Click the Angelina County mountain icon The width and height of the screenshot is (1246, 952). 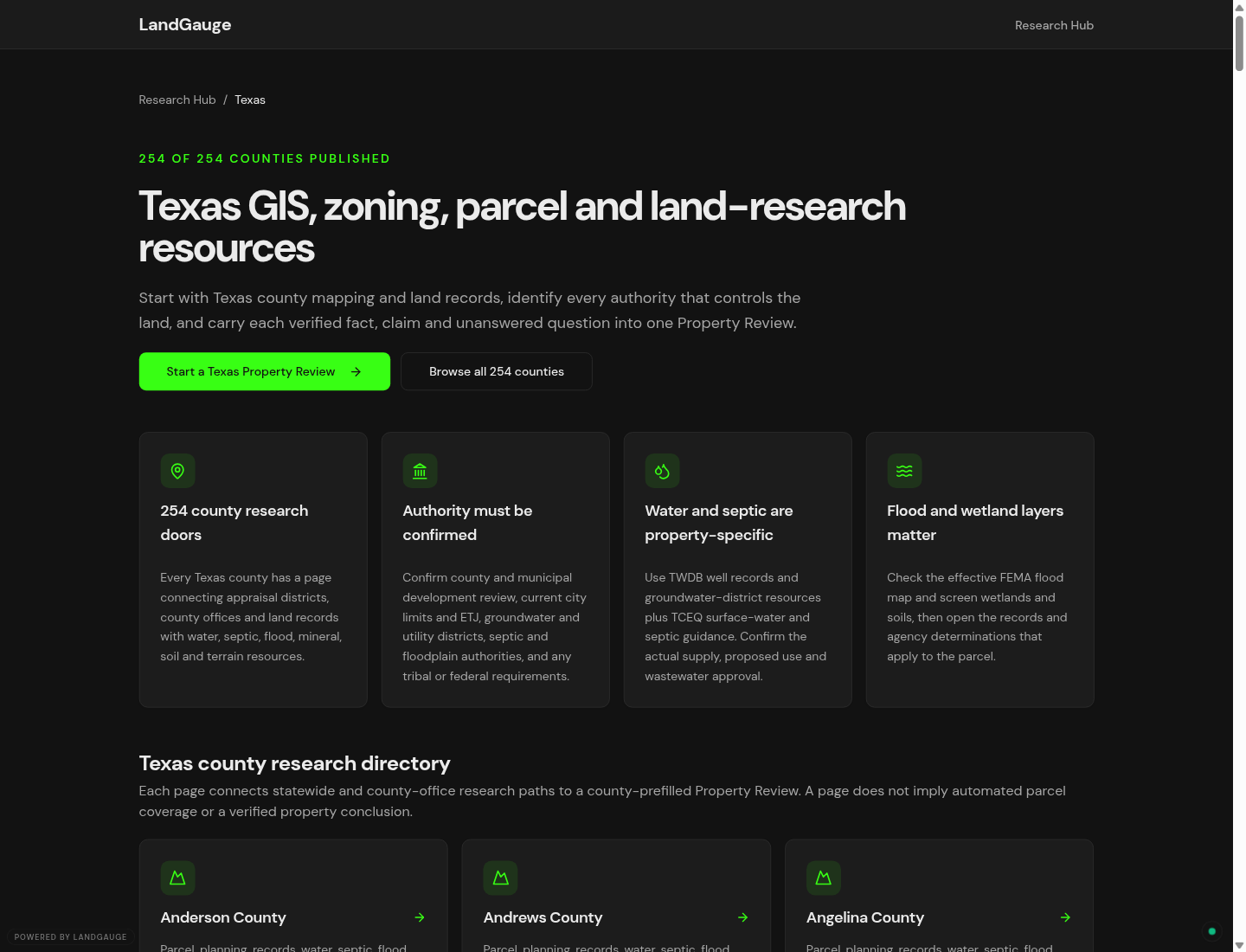click(823, 878)
